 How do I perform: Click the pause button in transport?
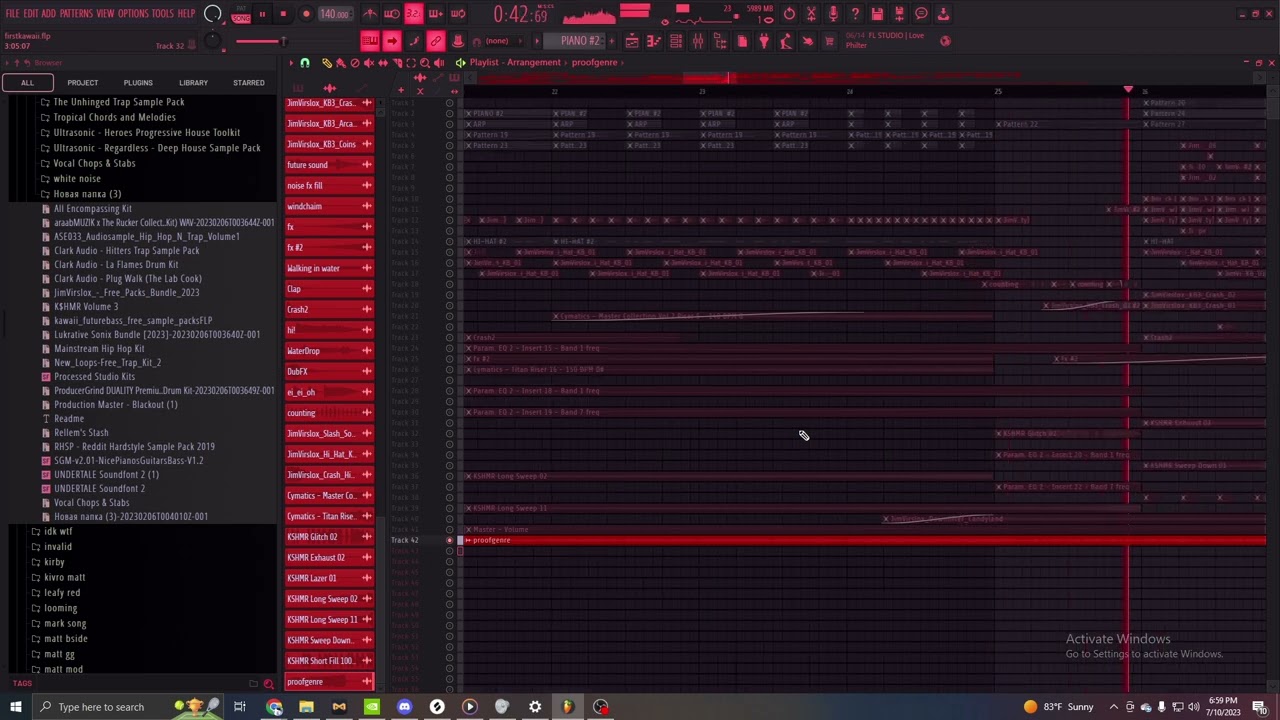pos(262,14)
